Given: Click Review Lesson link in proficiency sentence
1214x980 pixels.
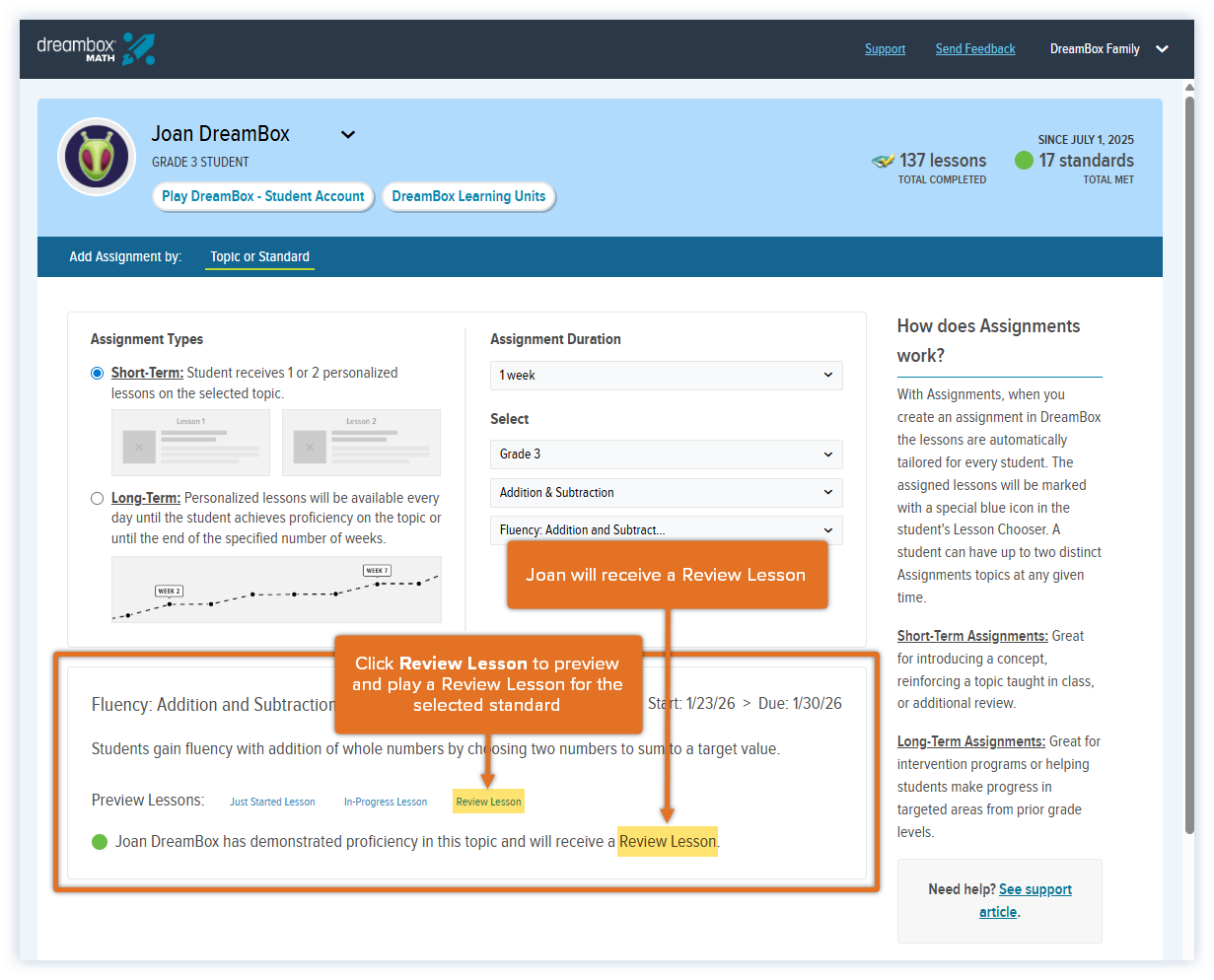Looking at the screenshot, I should coord(668,841).
